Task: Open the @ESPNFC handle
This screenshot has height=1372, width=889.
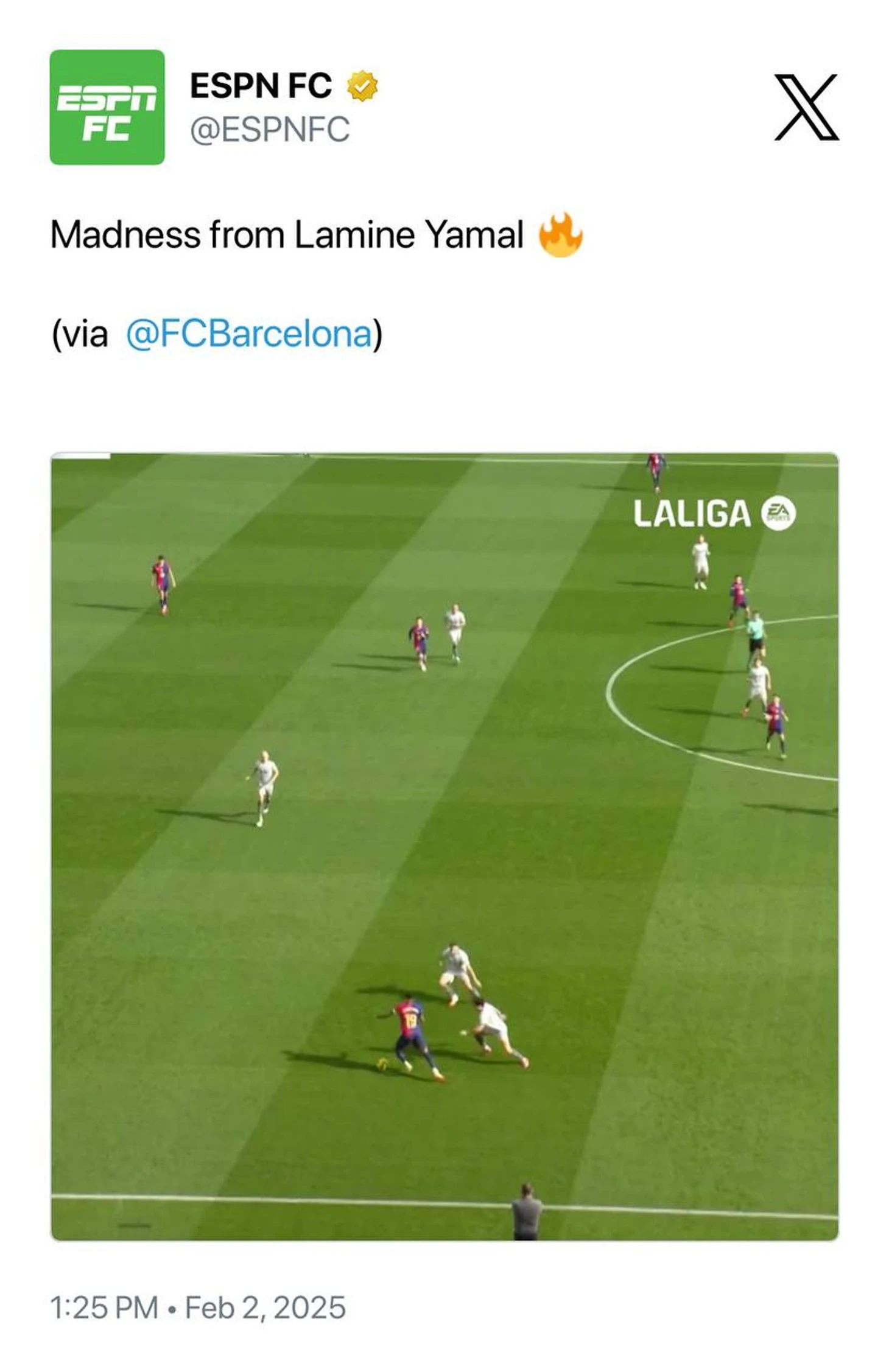Action: [270, 129]
